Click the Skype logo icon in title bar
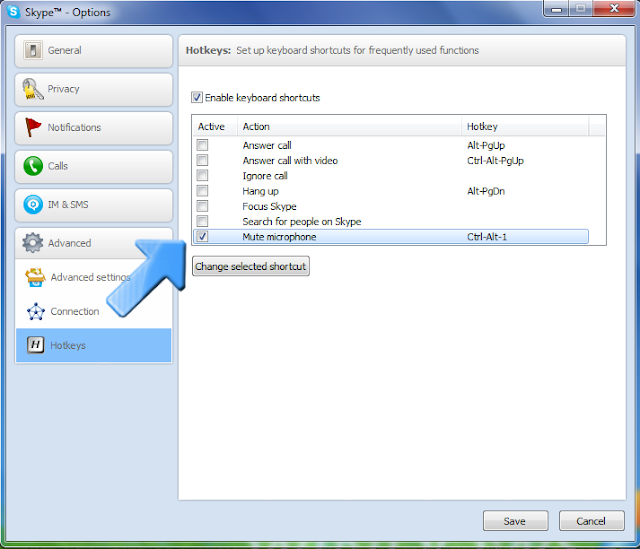The width and height of the screenshot is (640, 549). pos(13,11)
